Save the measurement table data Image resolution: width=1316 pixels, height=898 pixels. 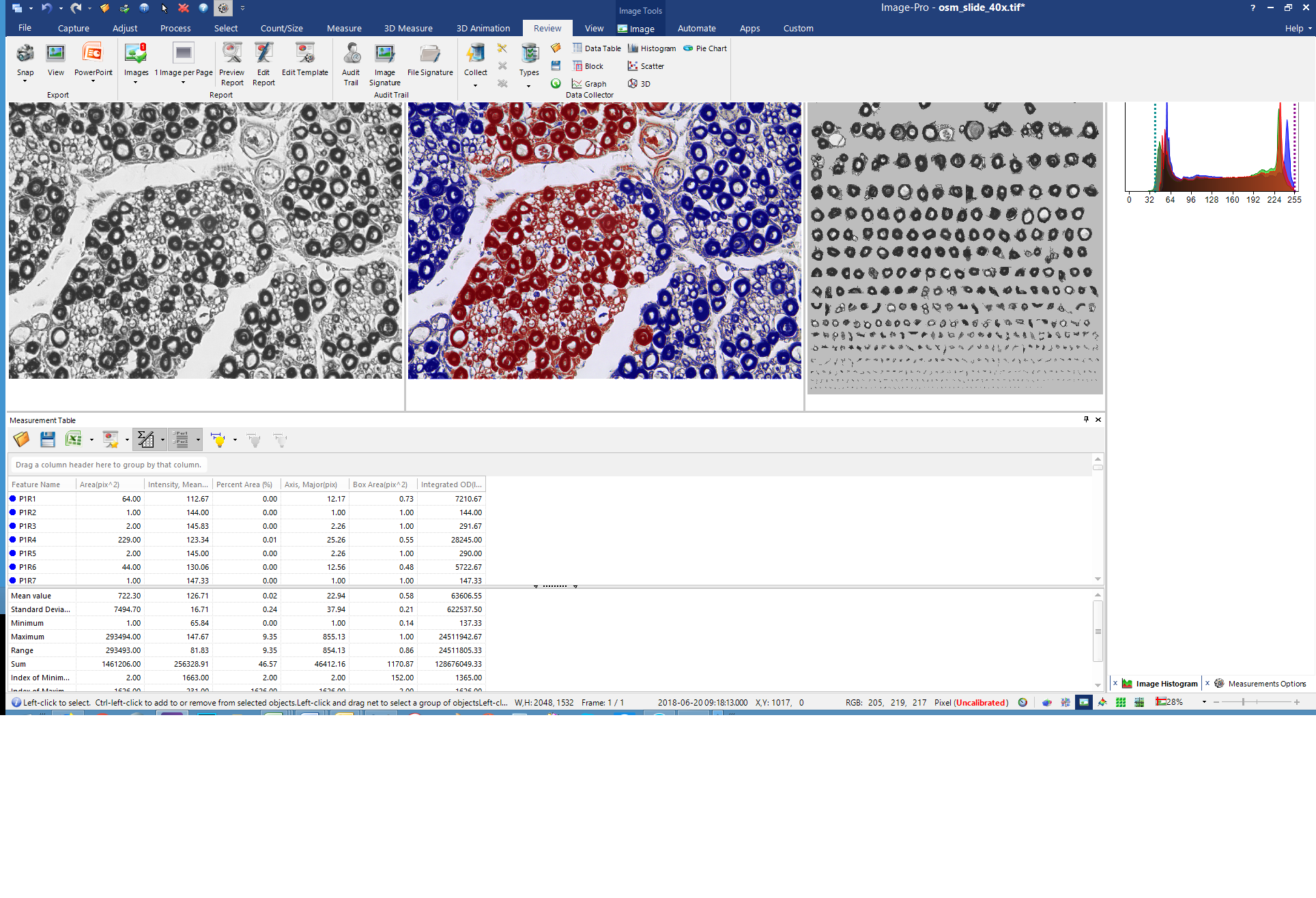click(47, 439)
